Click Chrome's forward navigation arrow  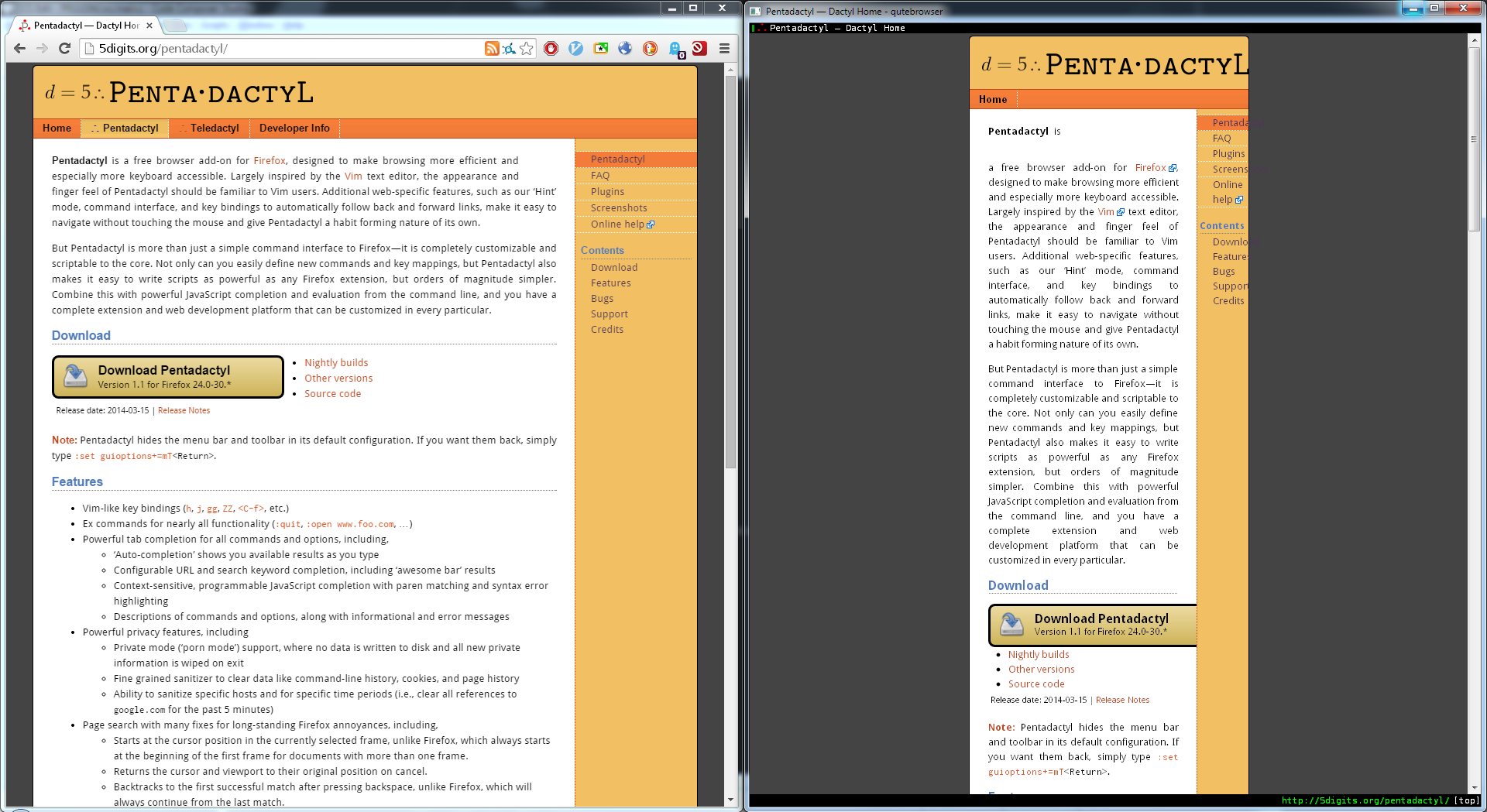(x=43, y=48)
